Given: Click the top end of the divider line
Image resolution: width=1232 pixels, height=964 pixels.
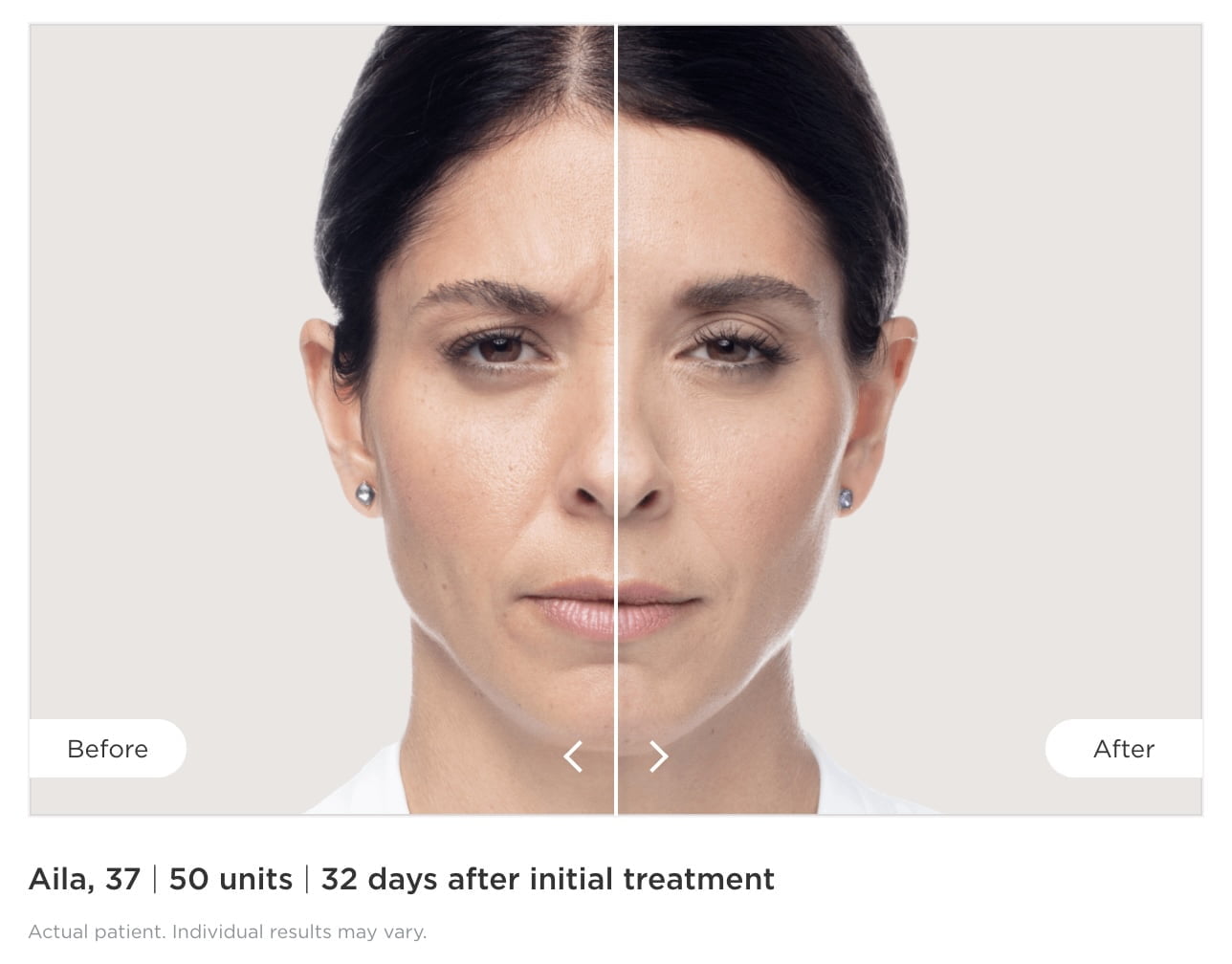Looking at the screenshot, I should point(616,31).
